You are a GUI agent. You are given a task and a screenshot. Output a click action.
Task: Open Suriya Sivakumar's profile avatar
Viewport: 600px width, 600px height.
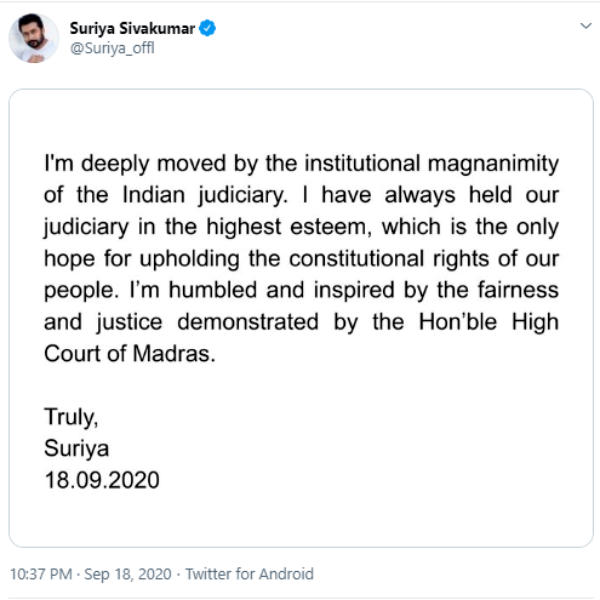(34, 38)
